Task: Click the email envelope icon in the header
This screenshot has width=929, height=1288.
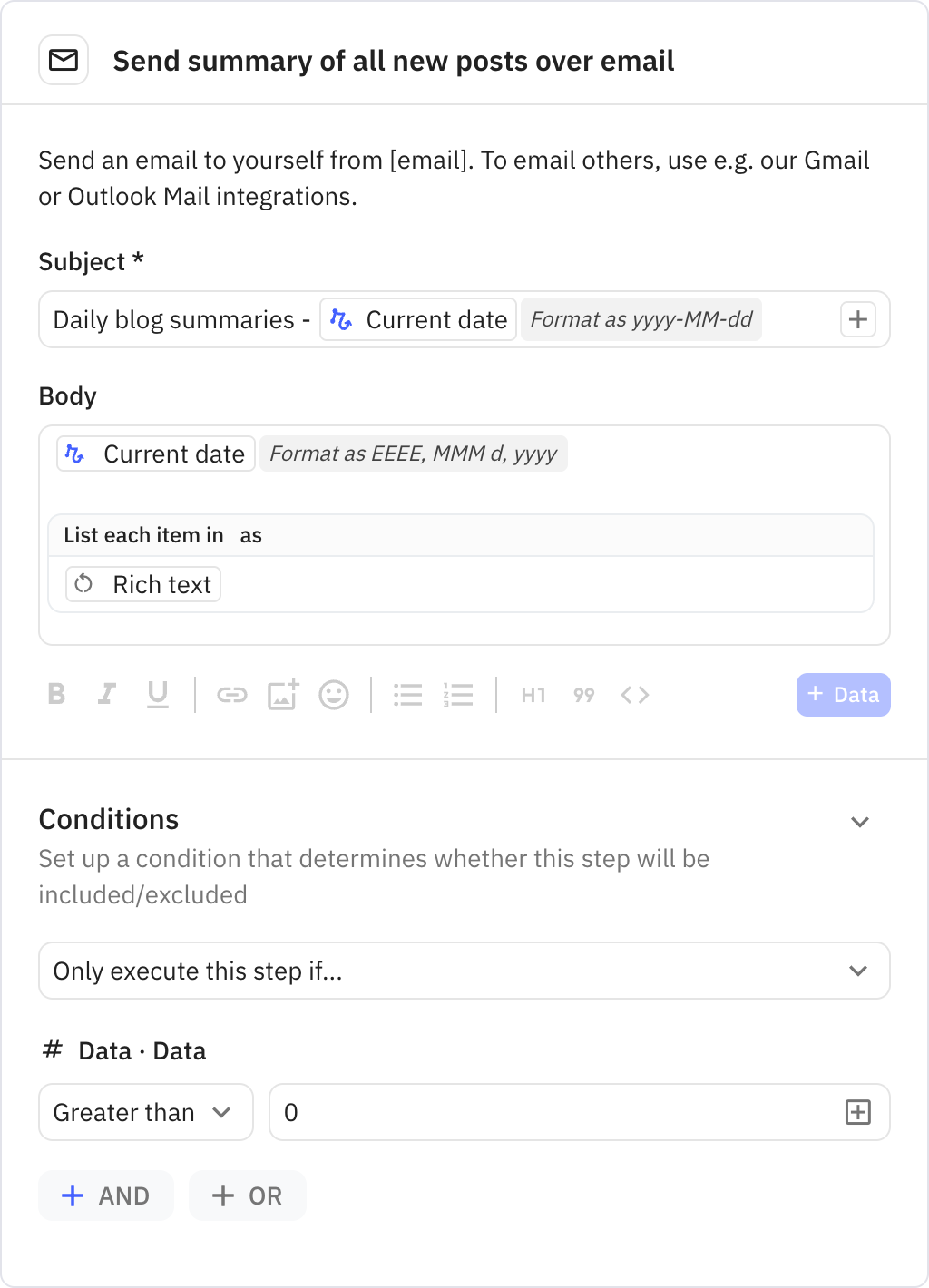Action: coord(63,59)
